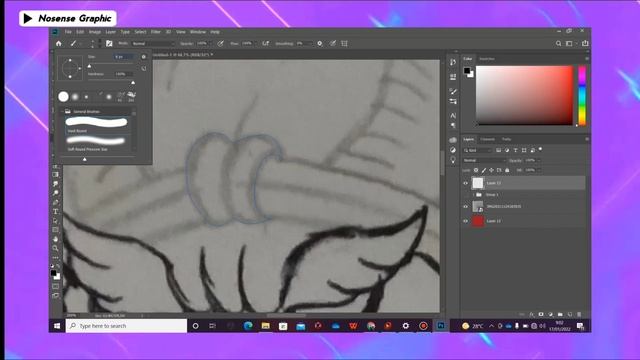Toggle the Brush Settings panel icon in options bar

(x=109, y=44)
